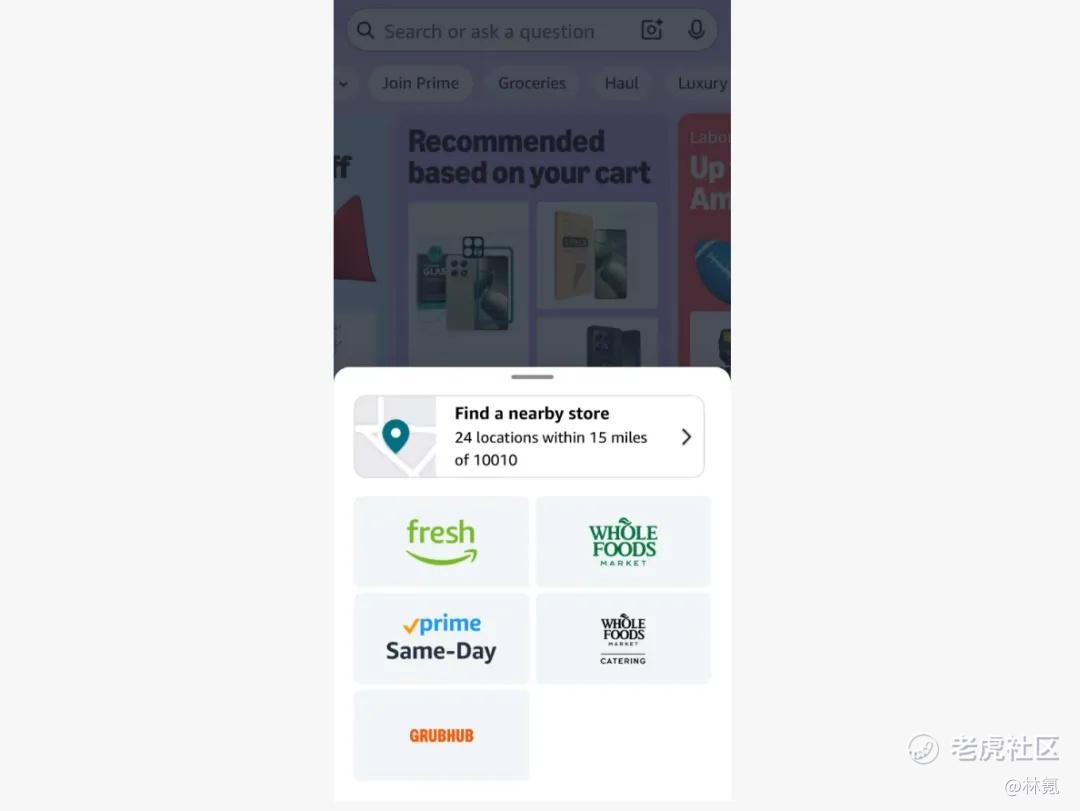Image resolution: width=1080 pixels, height=811 pixels.
Task: Open nearby store chevron arrow
Action: point(686,437)
